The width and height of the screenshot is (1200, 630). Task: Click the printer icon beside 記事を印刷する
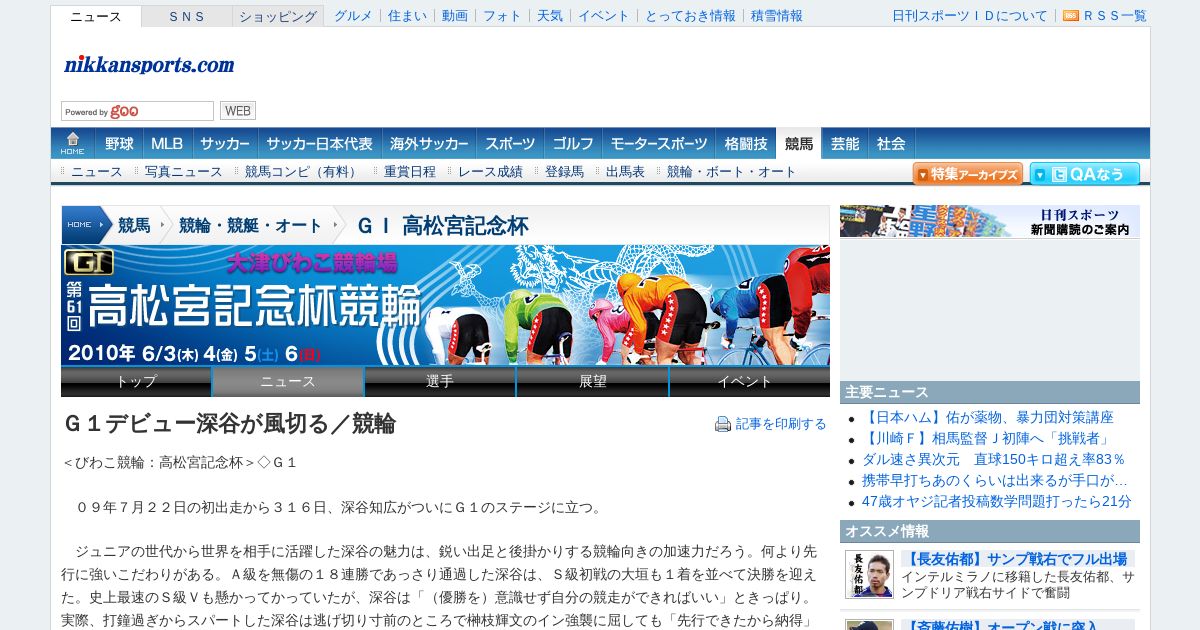(x=723, y=424)
